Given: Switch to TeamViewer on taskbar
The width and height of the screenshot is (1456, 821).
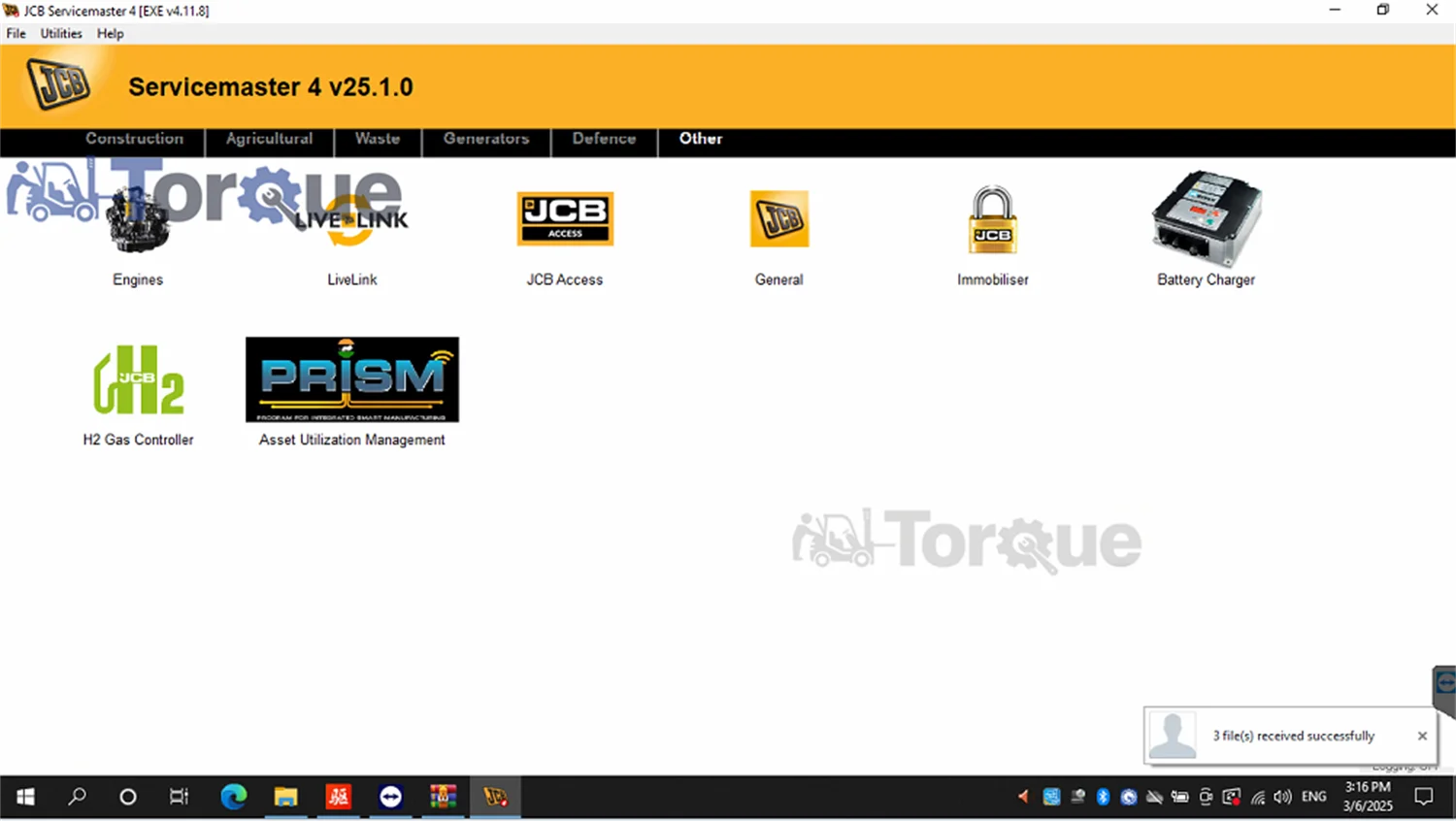Looking at the screenshot, I should click(x=390, y=797).
